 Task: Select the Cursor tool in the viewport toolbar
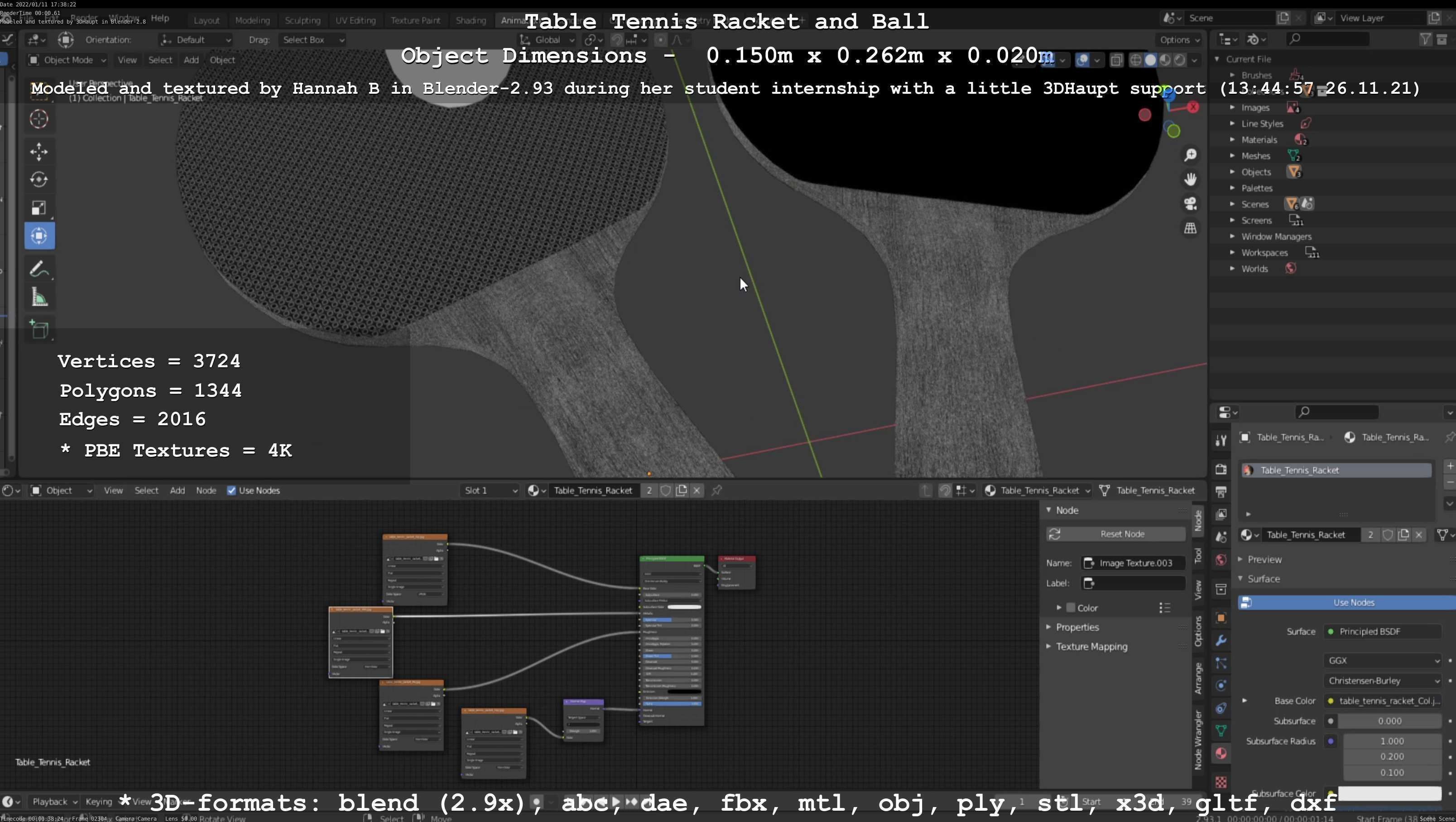(x=39, y=119)
